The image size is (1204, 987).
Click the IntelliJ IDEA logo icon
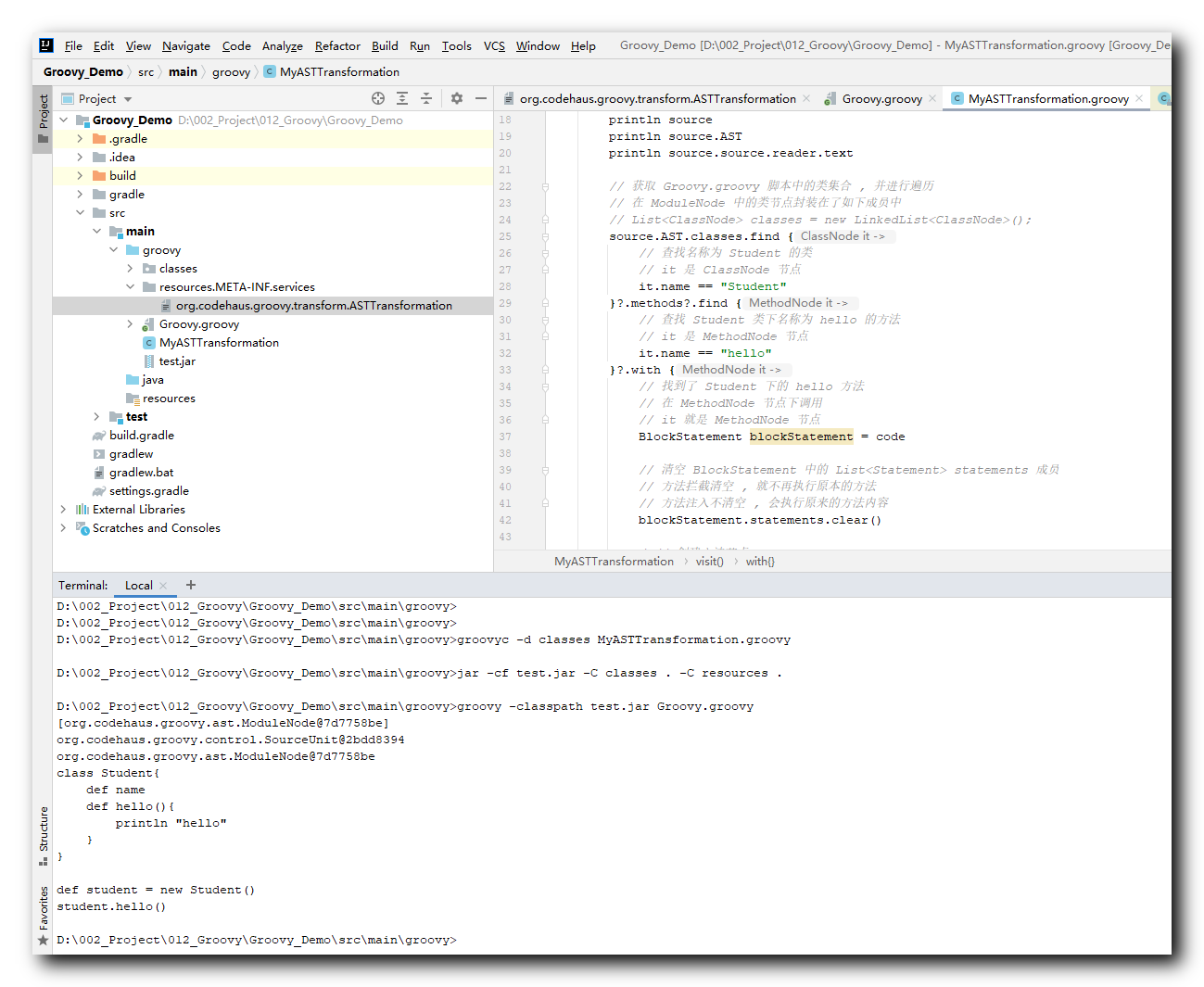coord(46,45)
